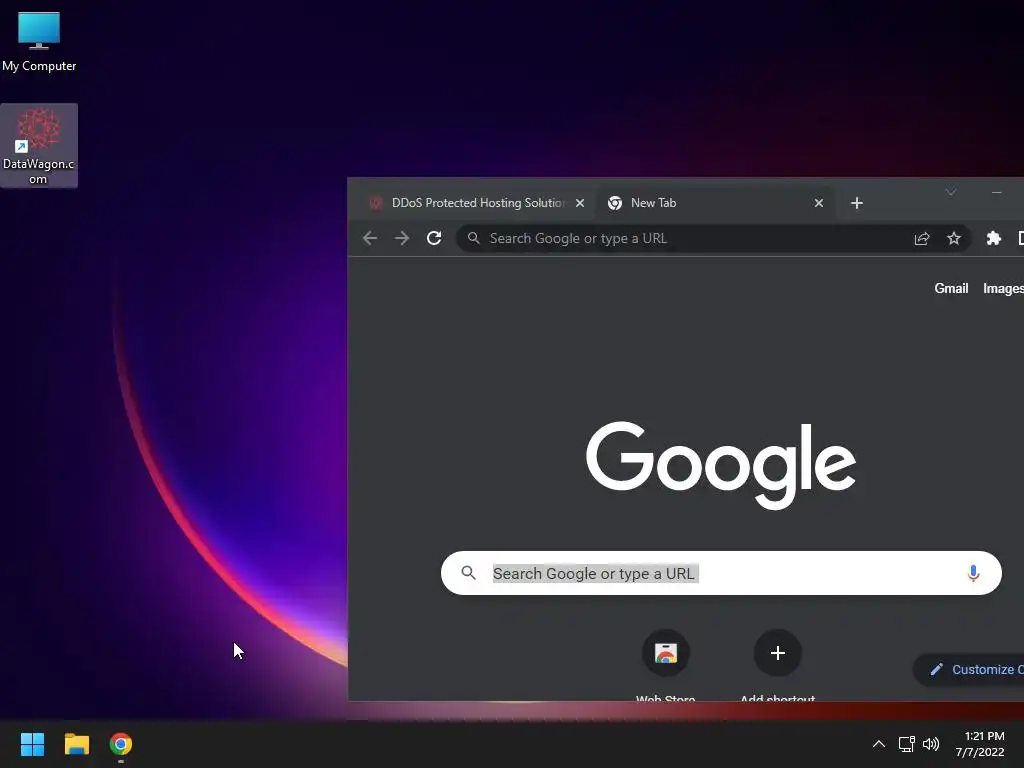The image size is (1024, 768).
Task: Open the Images link
Action: [1003, 289]
